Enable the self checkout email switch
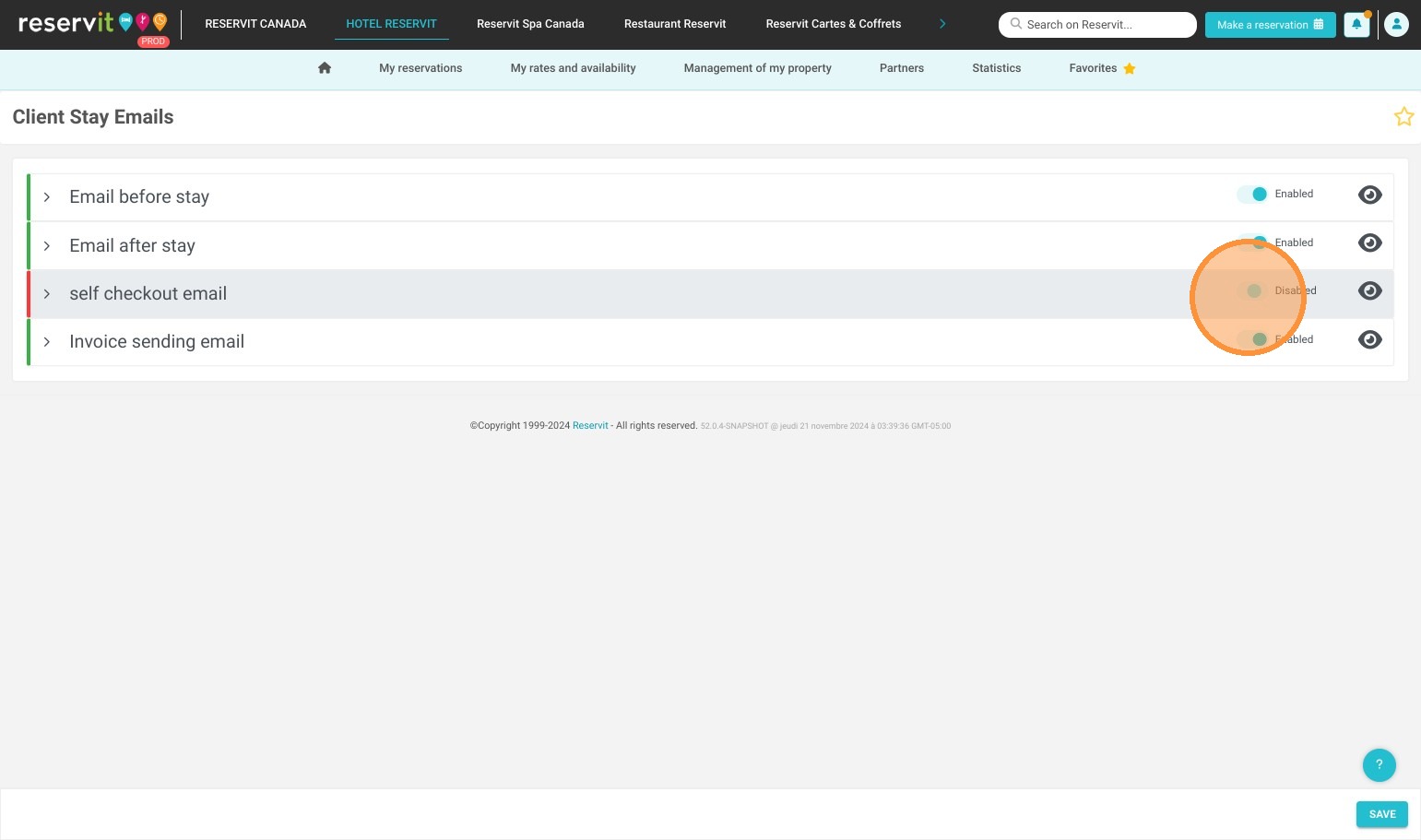 1252,290
